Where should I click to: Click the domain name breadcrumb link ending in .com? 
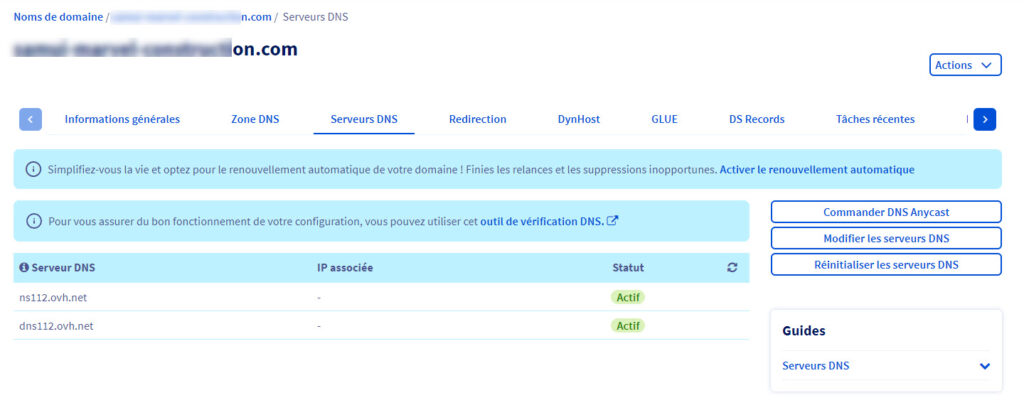click(x=191, y=17)
